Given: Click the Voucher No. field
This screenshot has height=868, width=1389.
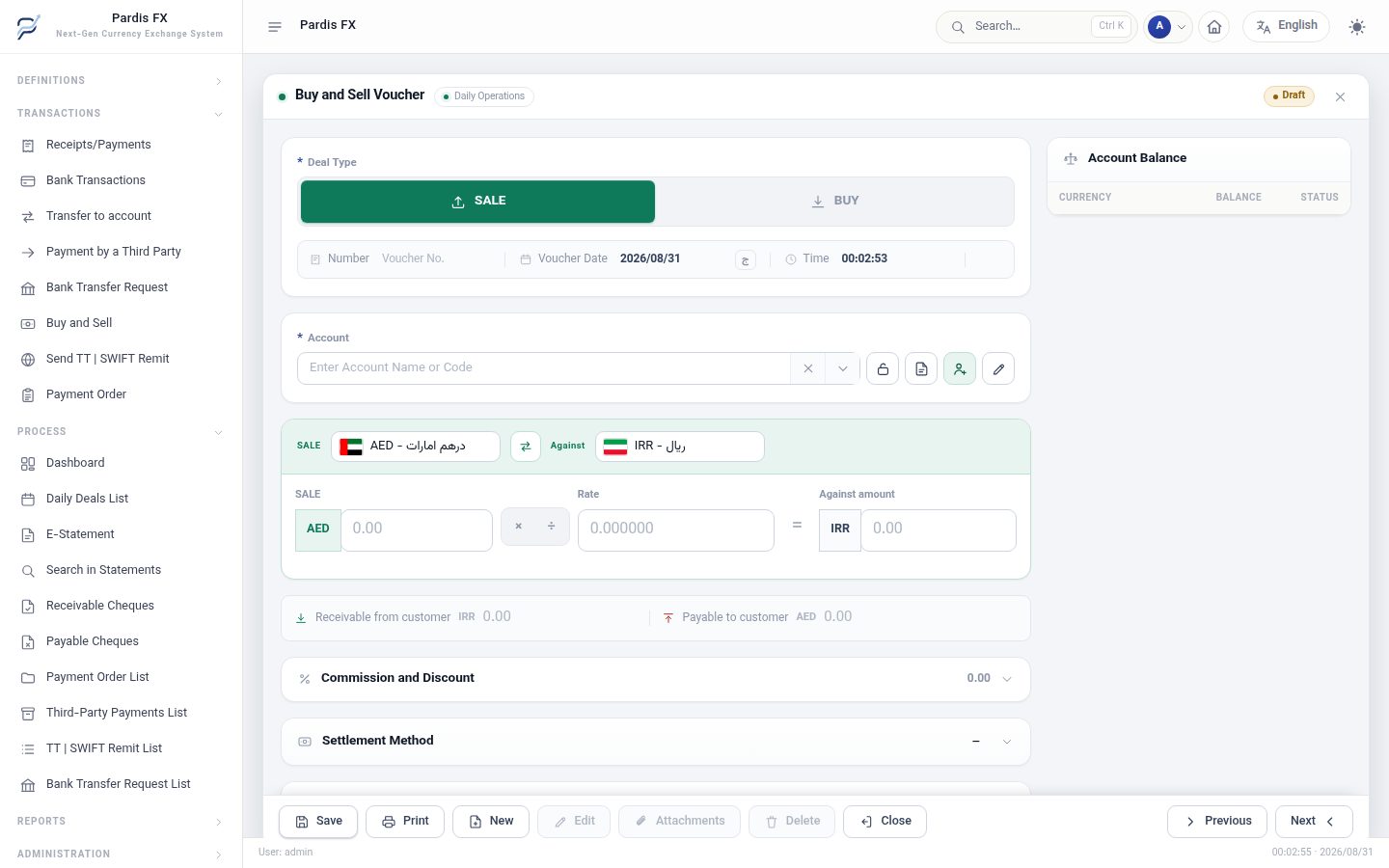Looking at the screenshot, I should click(x=434, y=258).
